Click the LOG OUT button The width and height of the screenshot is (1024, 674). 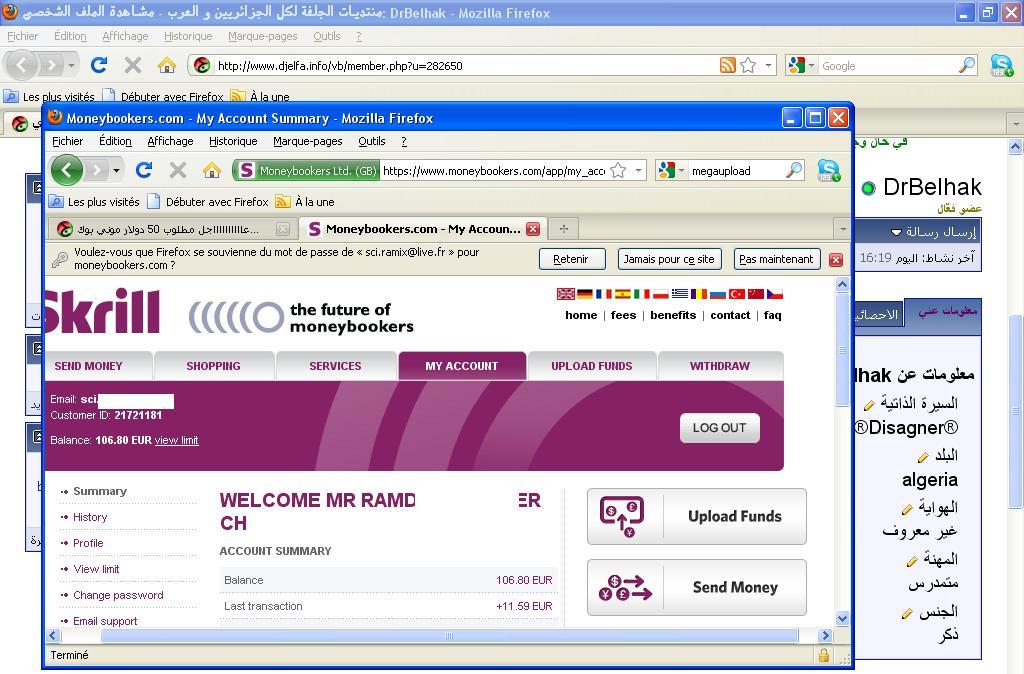coord(720,428)
